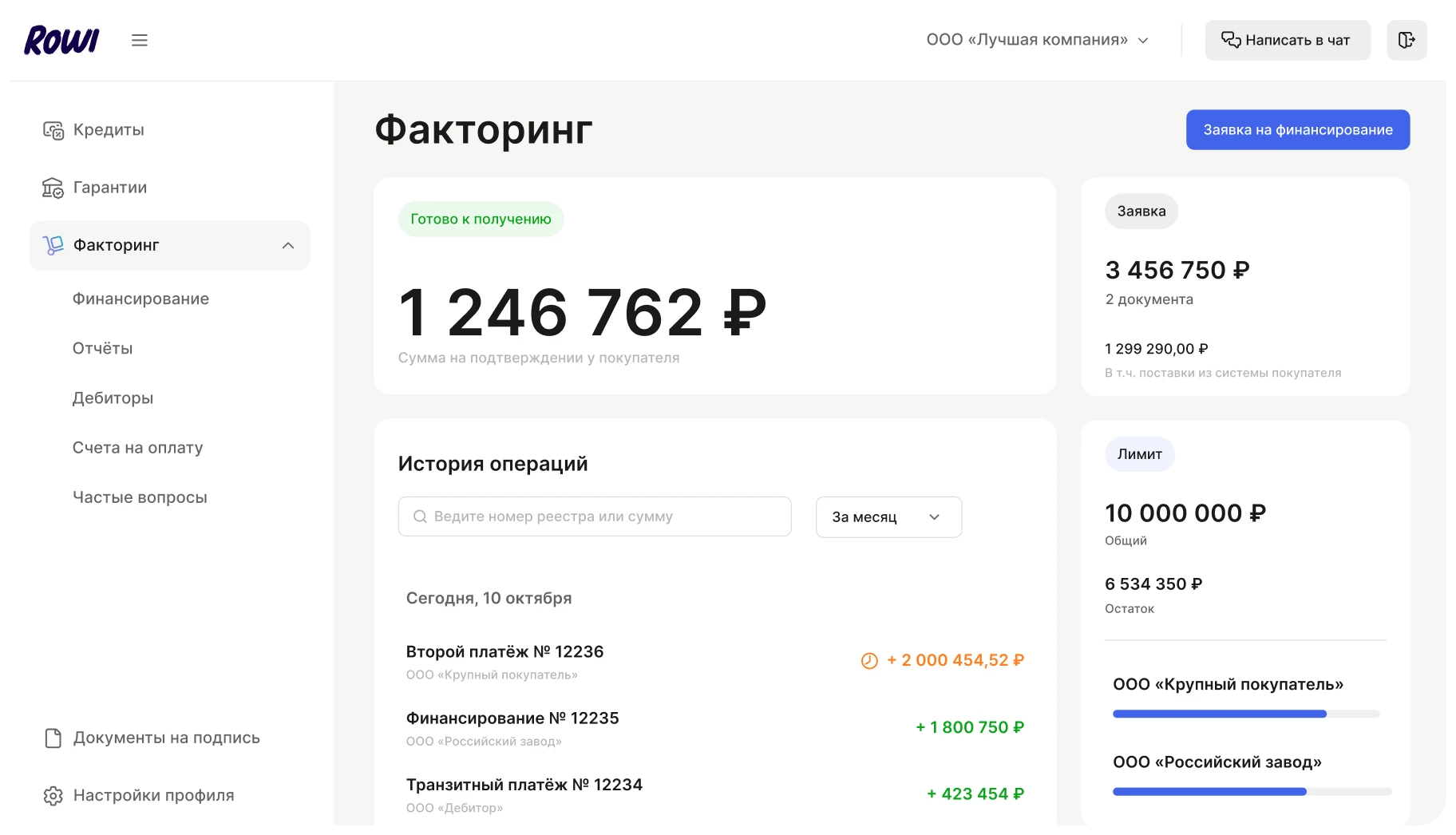Click the logout icon button
This screenshot has width=1456, height=835.
point(1406,40)
